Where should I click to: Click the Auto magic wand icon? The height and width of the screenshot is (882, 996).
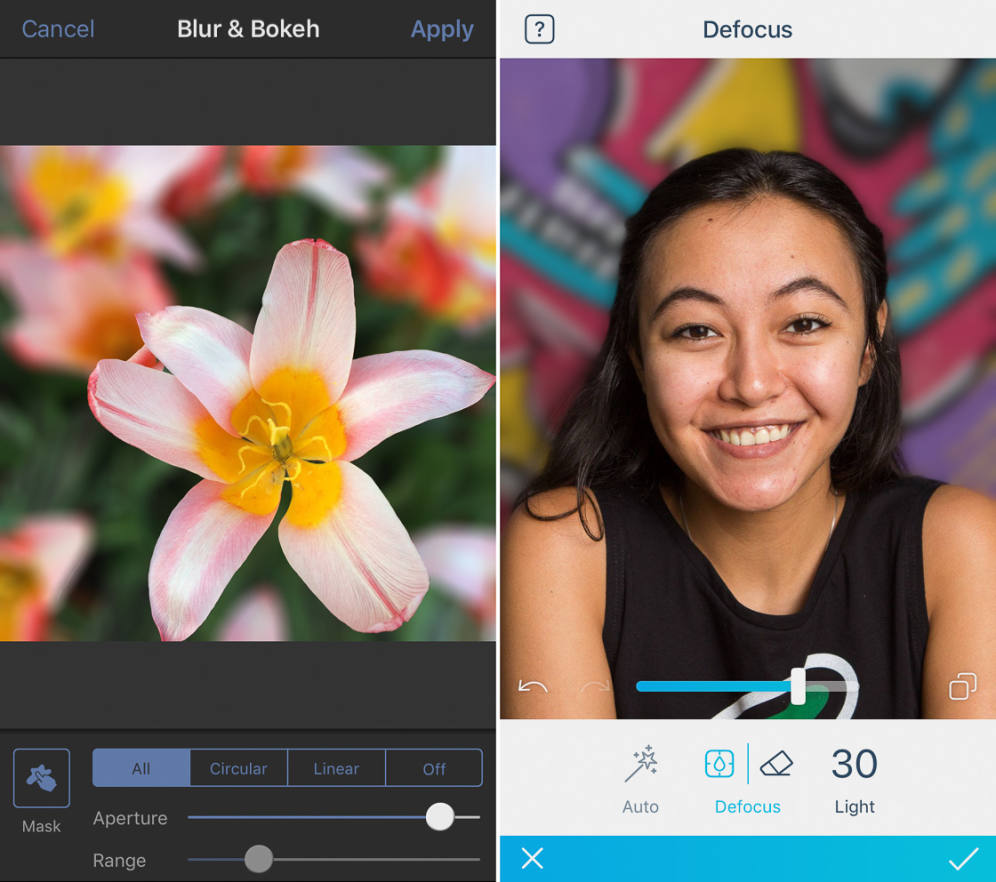[640, 763]
